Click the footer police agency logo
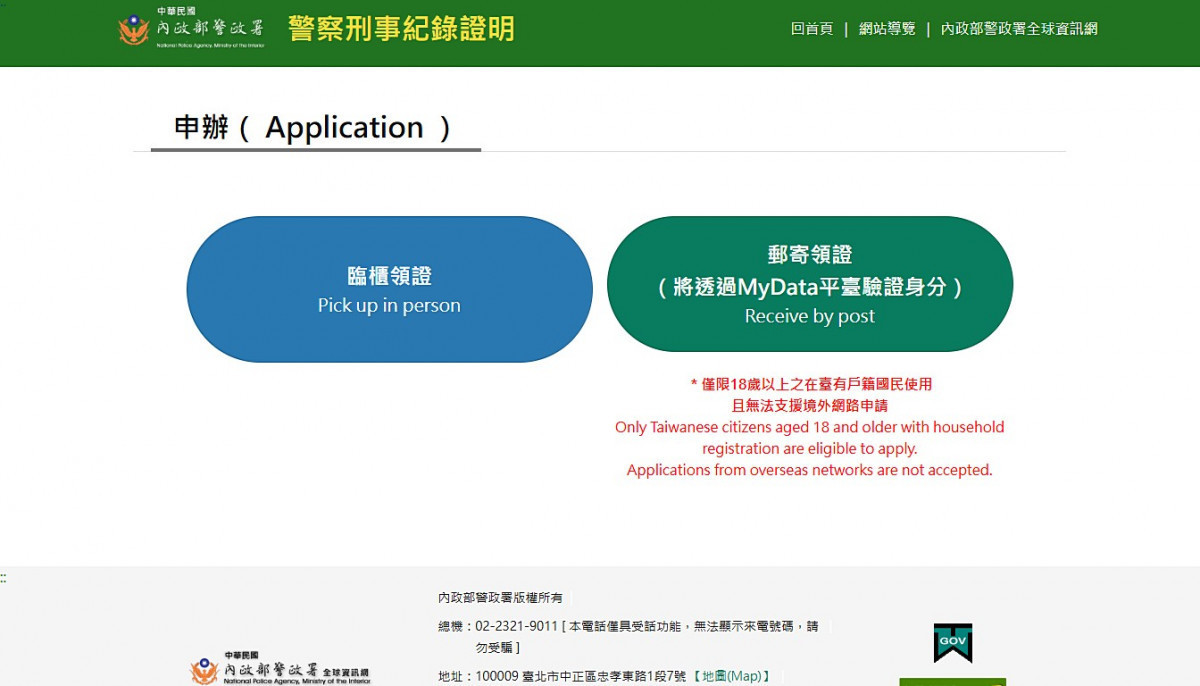The width and height of the screenshot is (1200, 686). coord(280,669)
